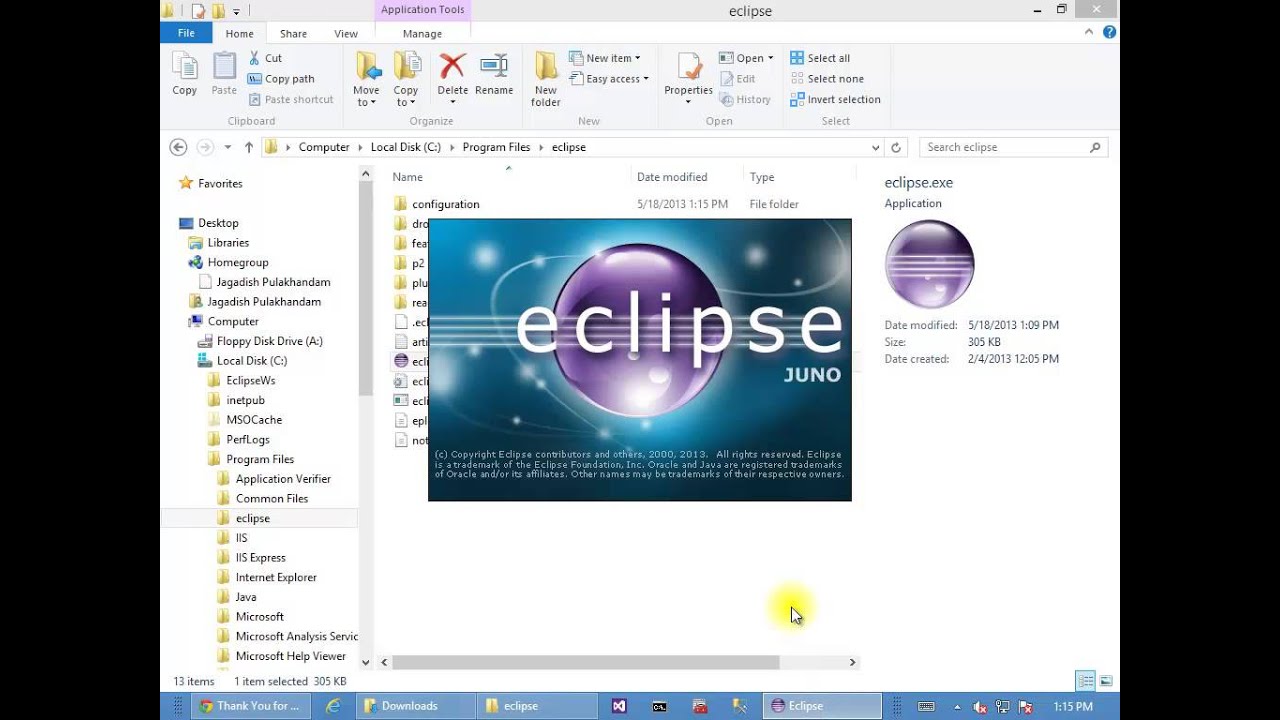1280x720 pixels.
Task: Switch to the View ribbon tab
Action: [346, 34]
